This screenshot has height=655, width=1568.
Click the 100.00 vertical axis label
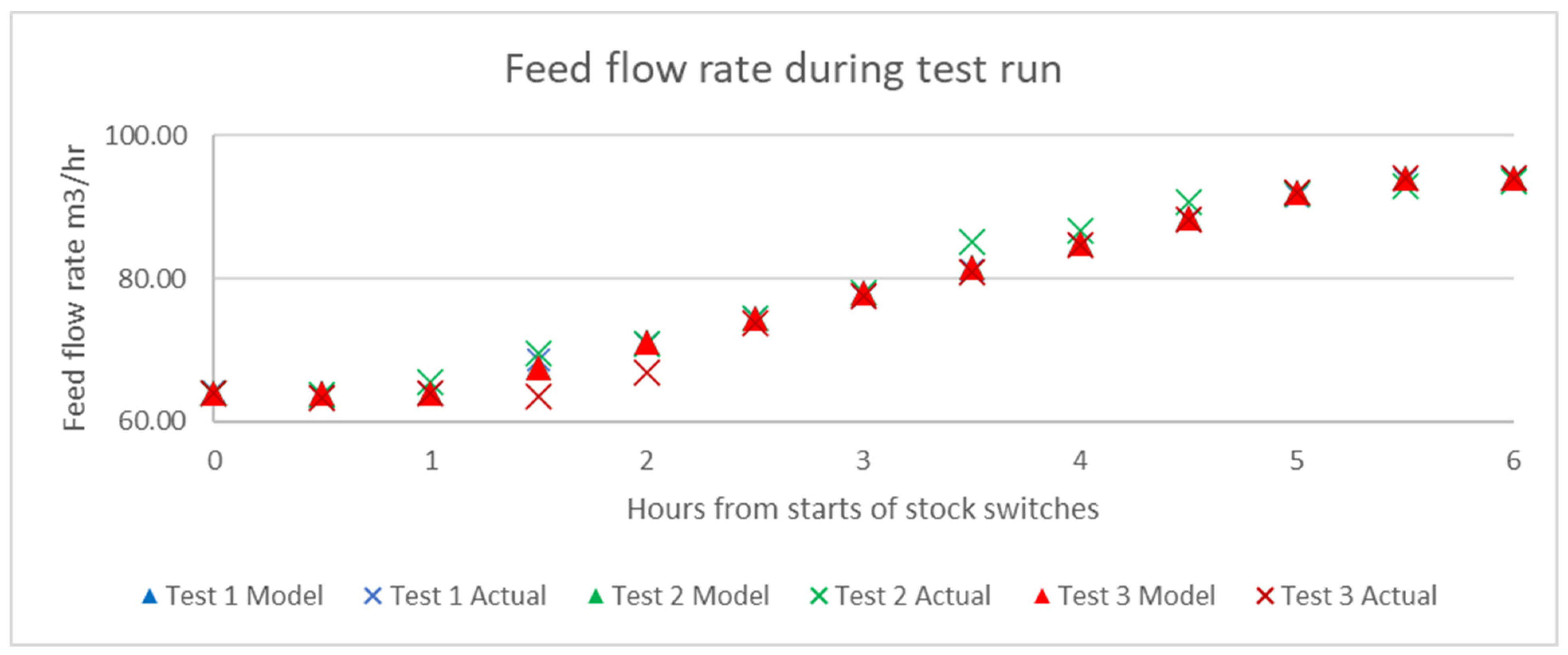(146, 135)
